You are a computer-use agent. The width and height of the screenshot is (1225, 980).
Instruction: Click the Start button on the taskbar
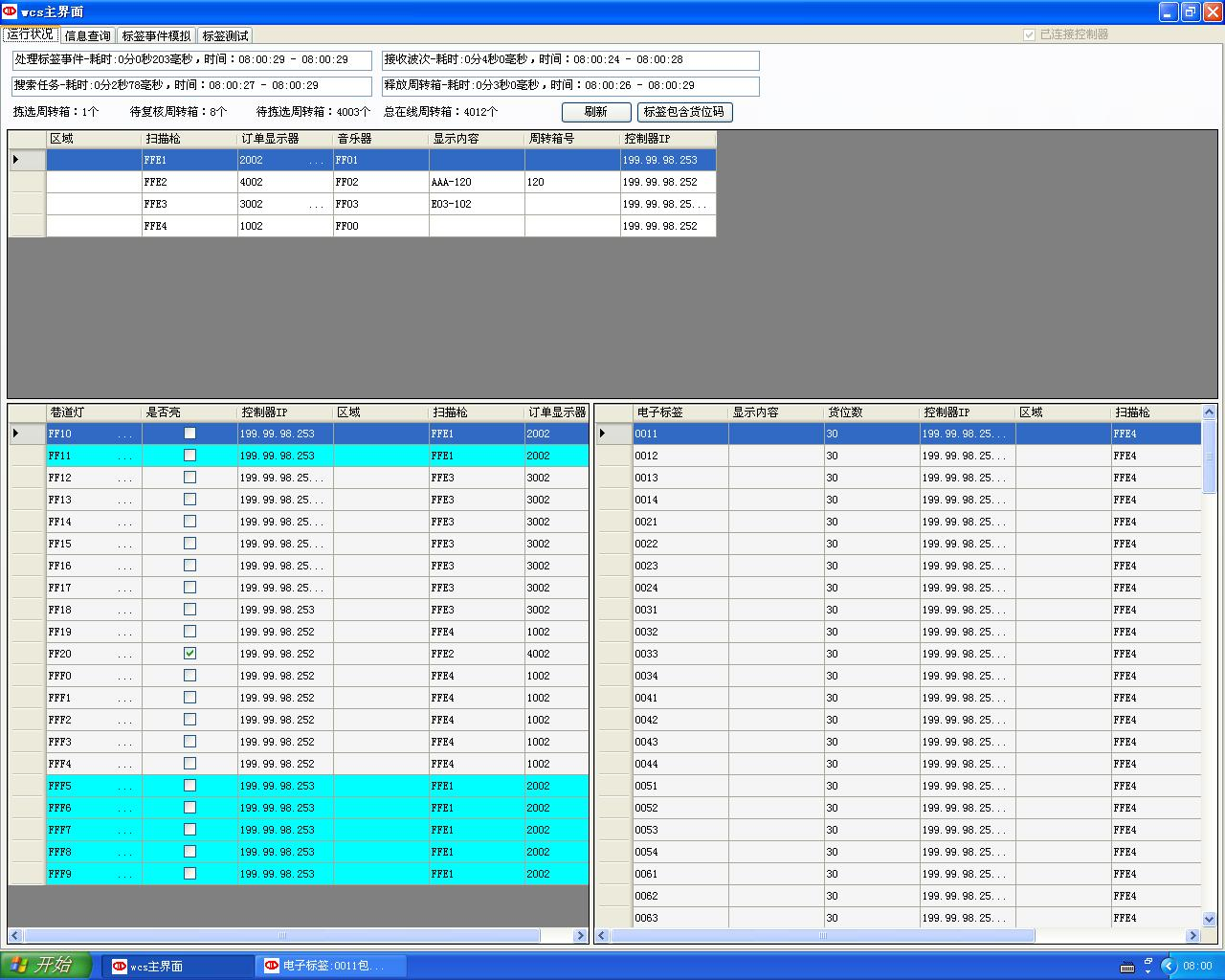tap(46, 965)
